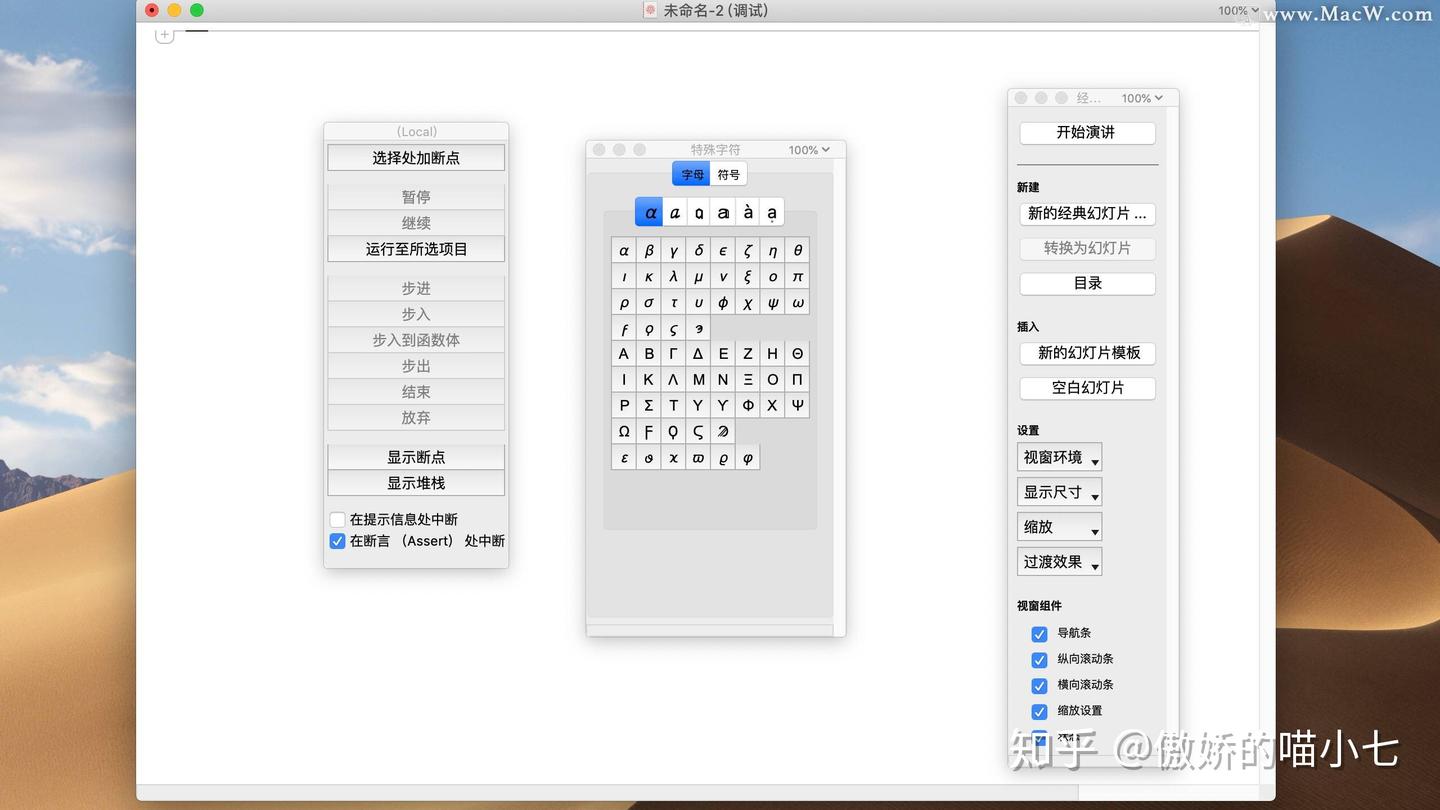
Task: Insert the lowercase delta character
Action: [698, 250]
